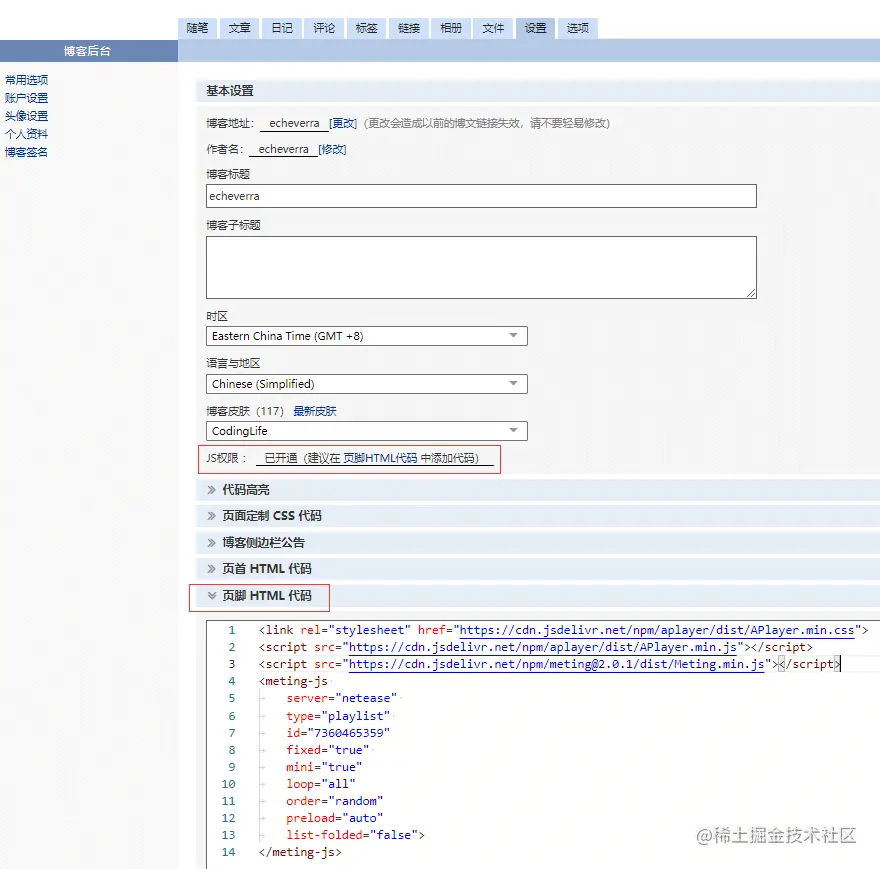This screenshot has width=880, height=869.
Task: Click the type="playlist" code line
Action: pos(338,716)
